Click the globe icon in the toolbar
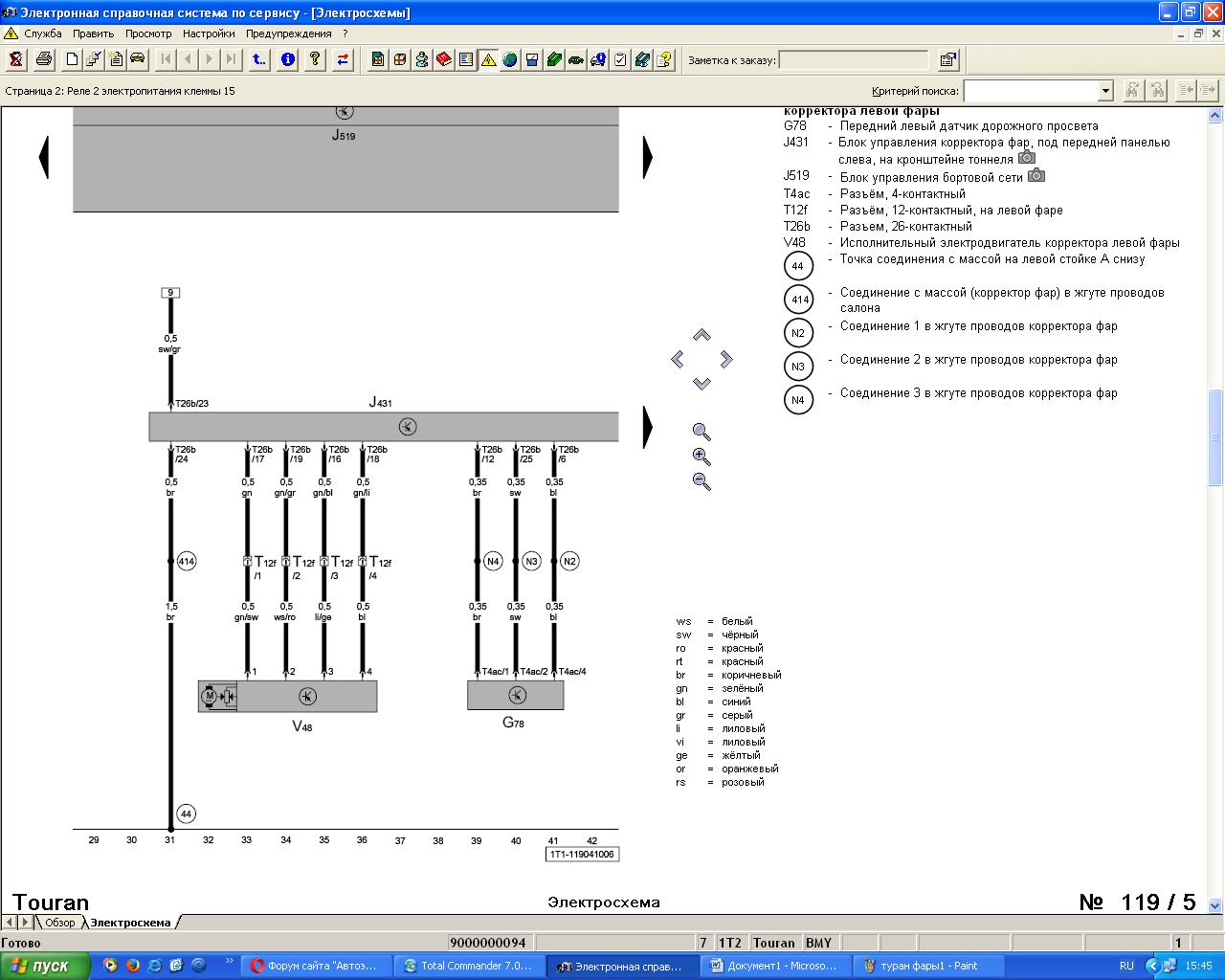This screenshot has width=1225, height=980. (x=510, y=59)
